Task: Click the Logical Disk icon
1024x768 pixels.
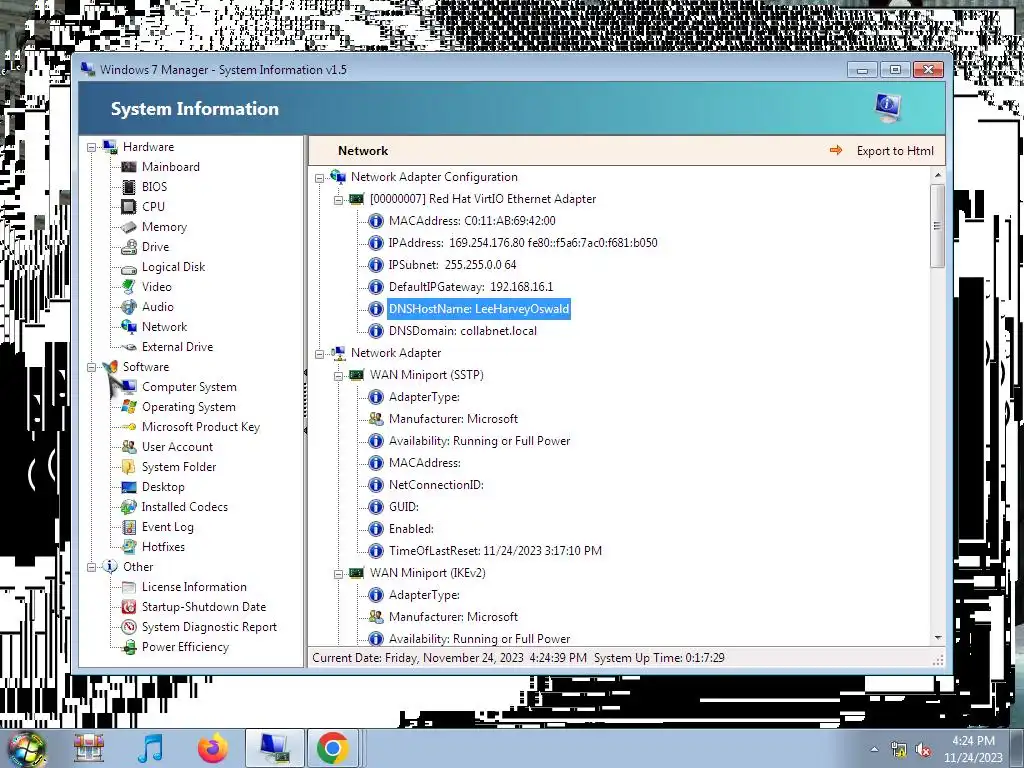Action: [129, 268]
